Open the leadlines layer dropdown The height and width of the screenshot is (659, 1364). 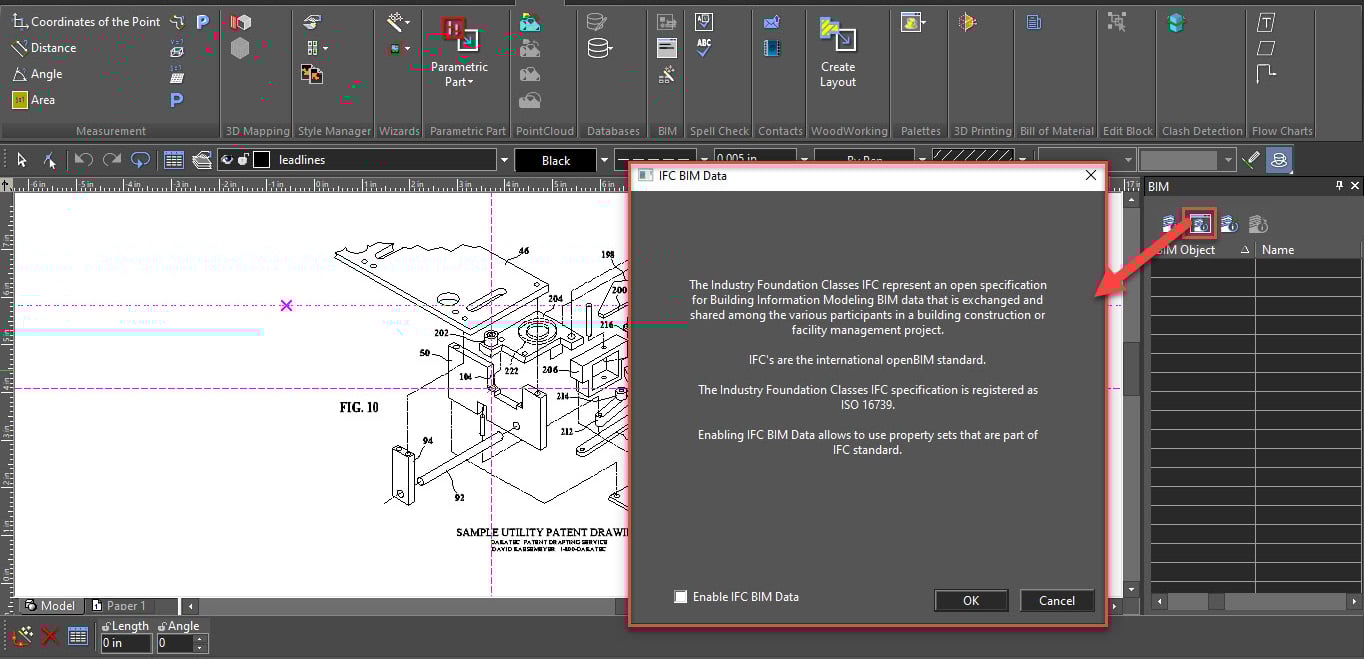[502, 159]
